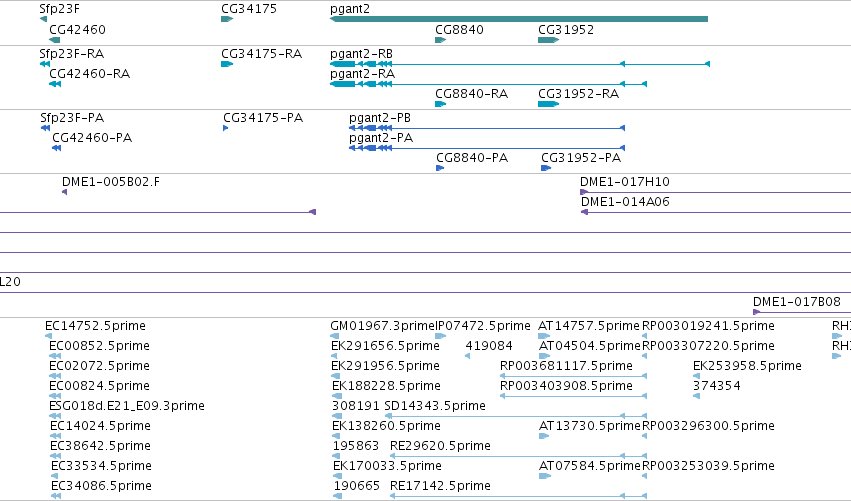
Task: Open EST RP003019241.5prime
Action: (x=645, y=336)
